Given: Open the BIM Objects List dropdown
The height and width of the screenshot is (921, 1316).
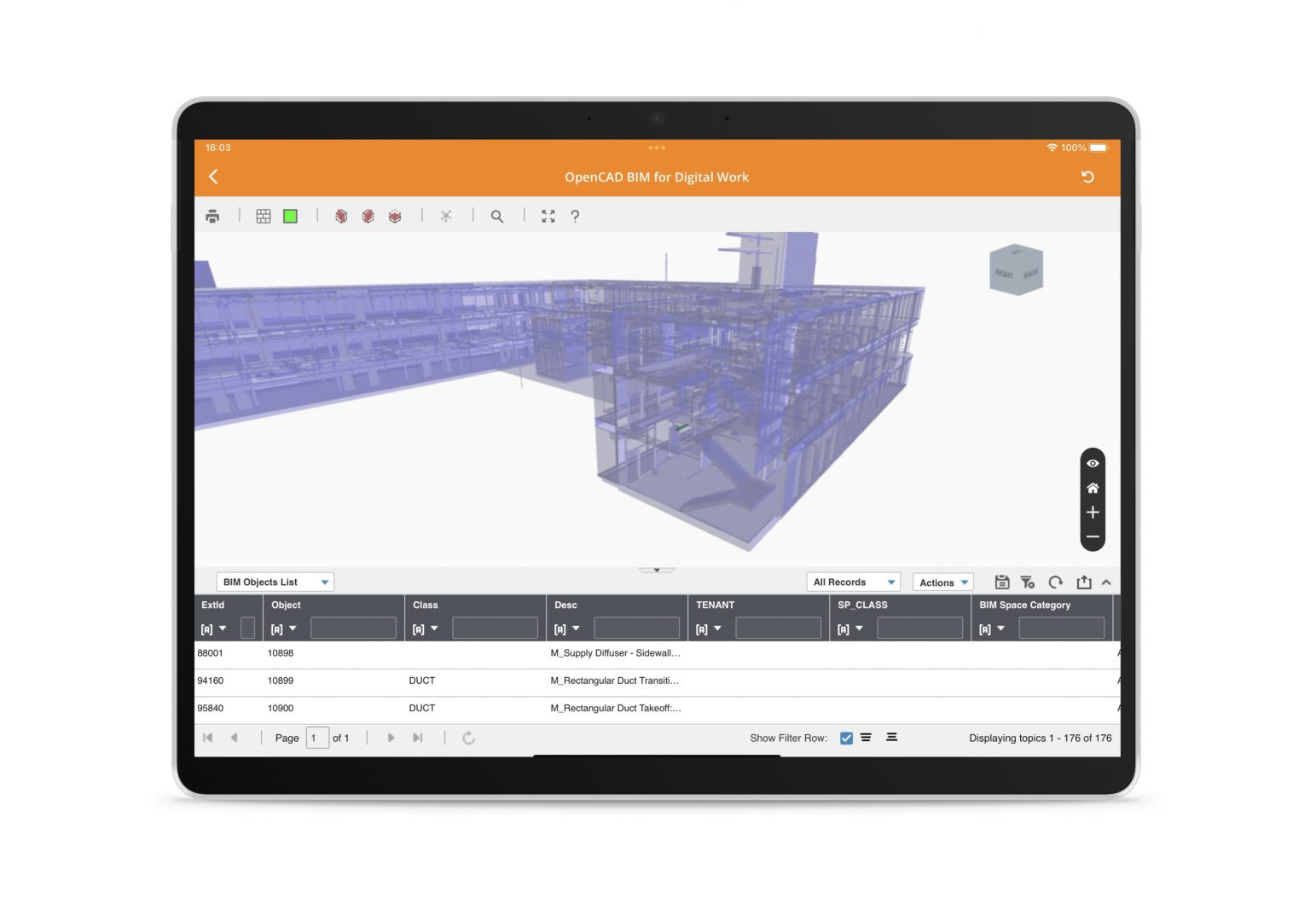Looking at the screenshot, I should (x=275, y=582).
